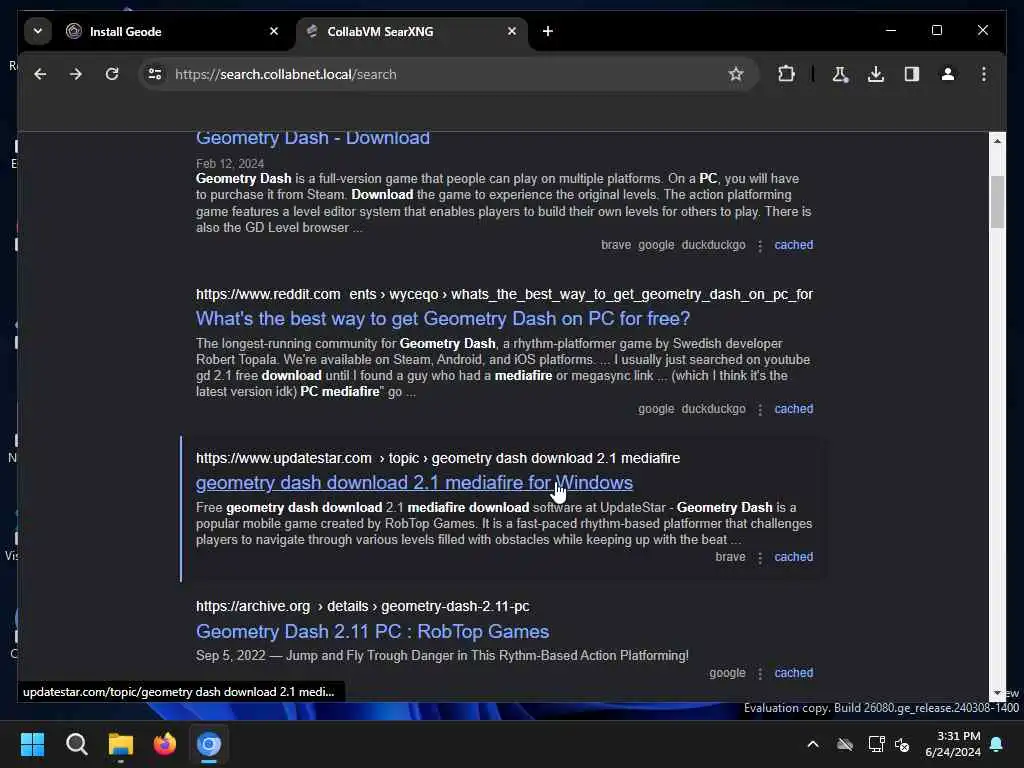1024x768 pixels.
Task: Go forward one page
Action: (x=76, y=74)
